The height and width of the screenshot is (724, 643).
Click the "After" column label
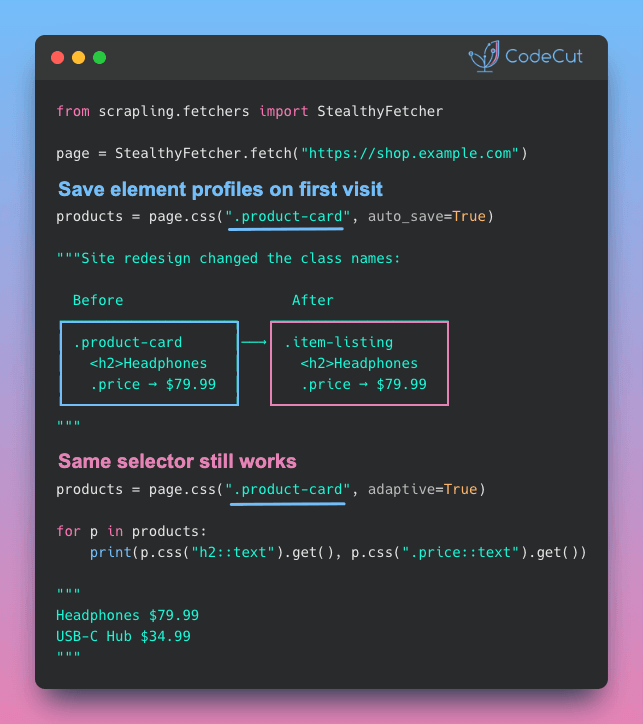(312, 300)
